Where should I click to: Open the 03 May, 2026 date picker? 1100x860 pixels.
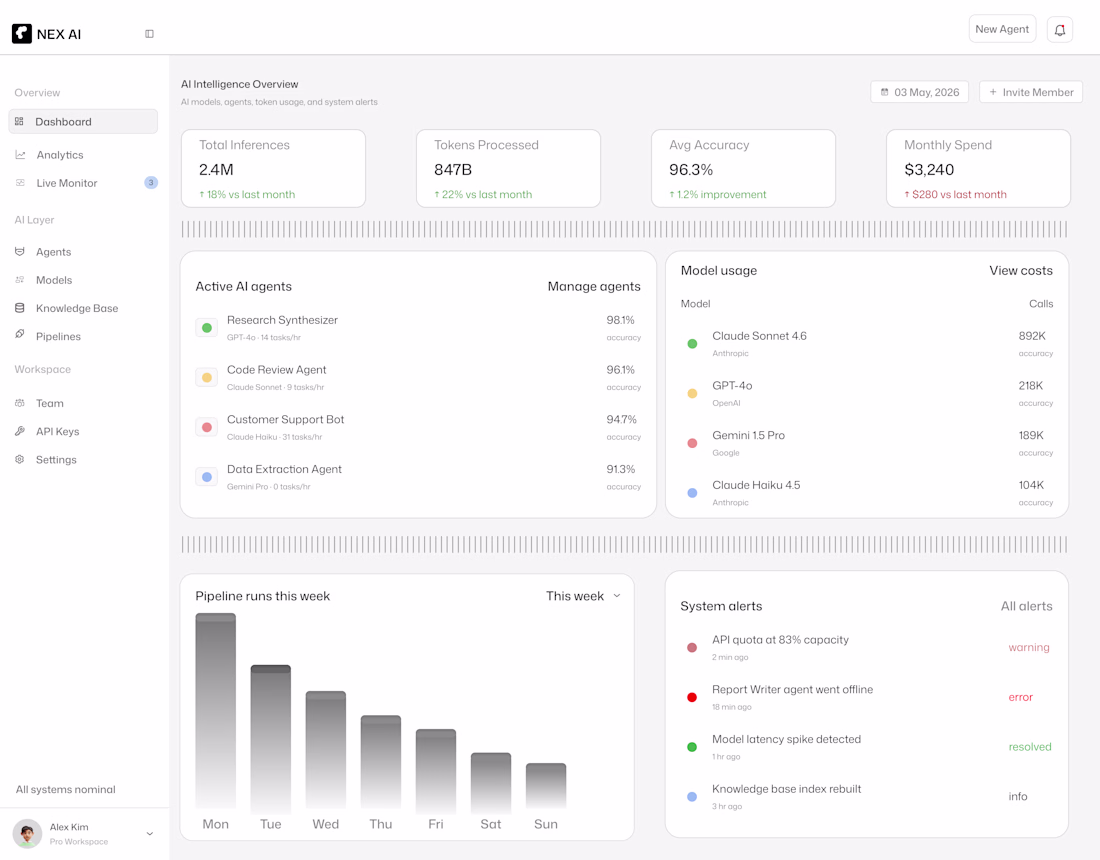pyautogui.click(x=920, y=92)
